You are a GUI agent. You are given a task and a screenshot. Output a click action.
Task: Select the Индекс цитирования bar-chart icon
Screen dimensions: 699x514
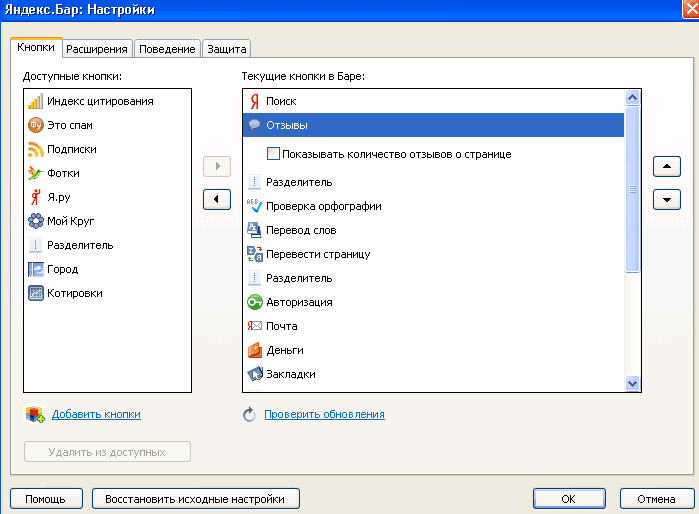[36, 101]
